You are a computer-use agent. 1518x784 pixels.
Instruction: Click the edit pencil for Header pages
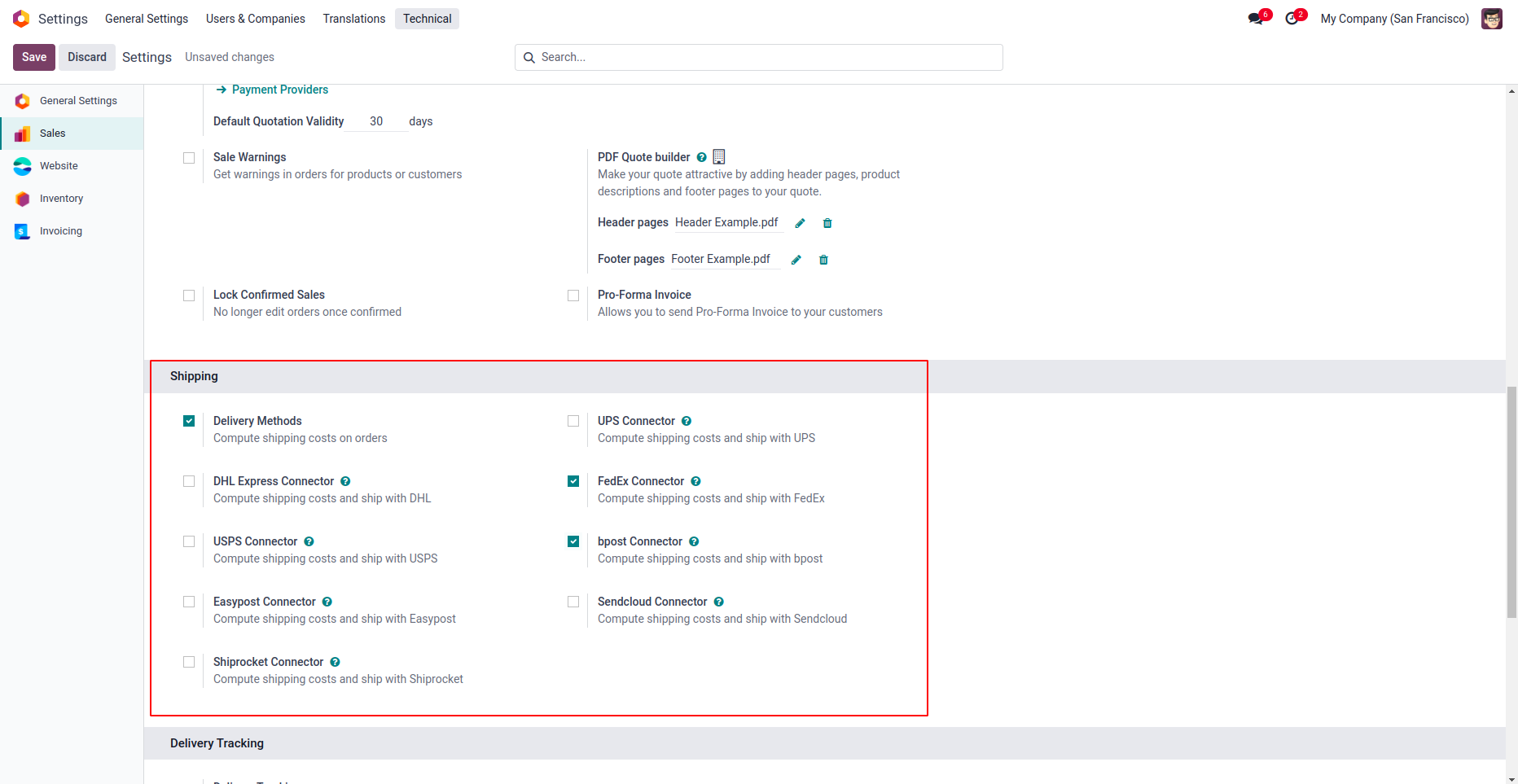[x=800, y=223]
